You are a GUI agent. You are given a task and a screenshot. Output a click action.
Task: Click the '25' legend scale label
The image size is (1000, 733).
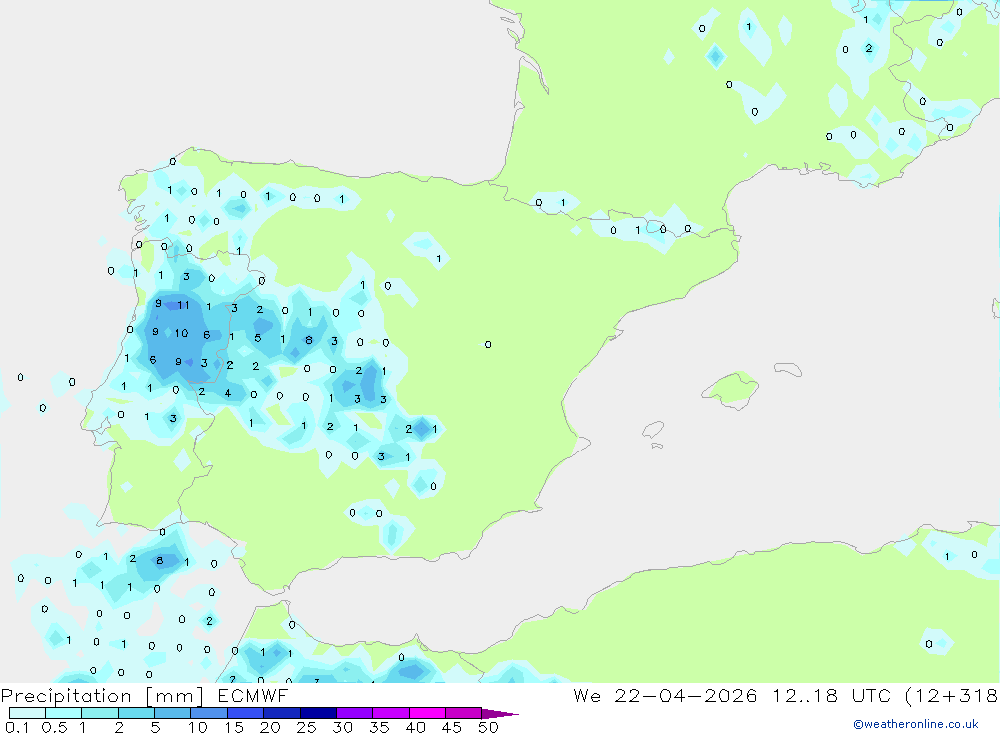tap(306, 727)
